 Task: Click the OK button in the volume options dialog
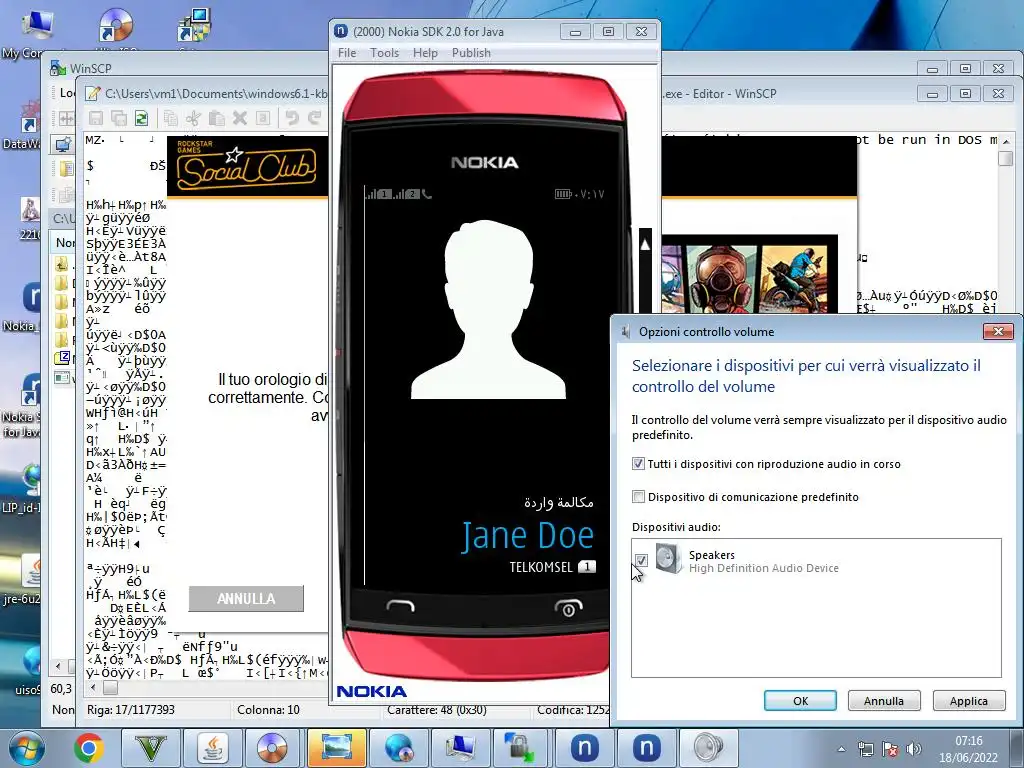coord(800,701)
